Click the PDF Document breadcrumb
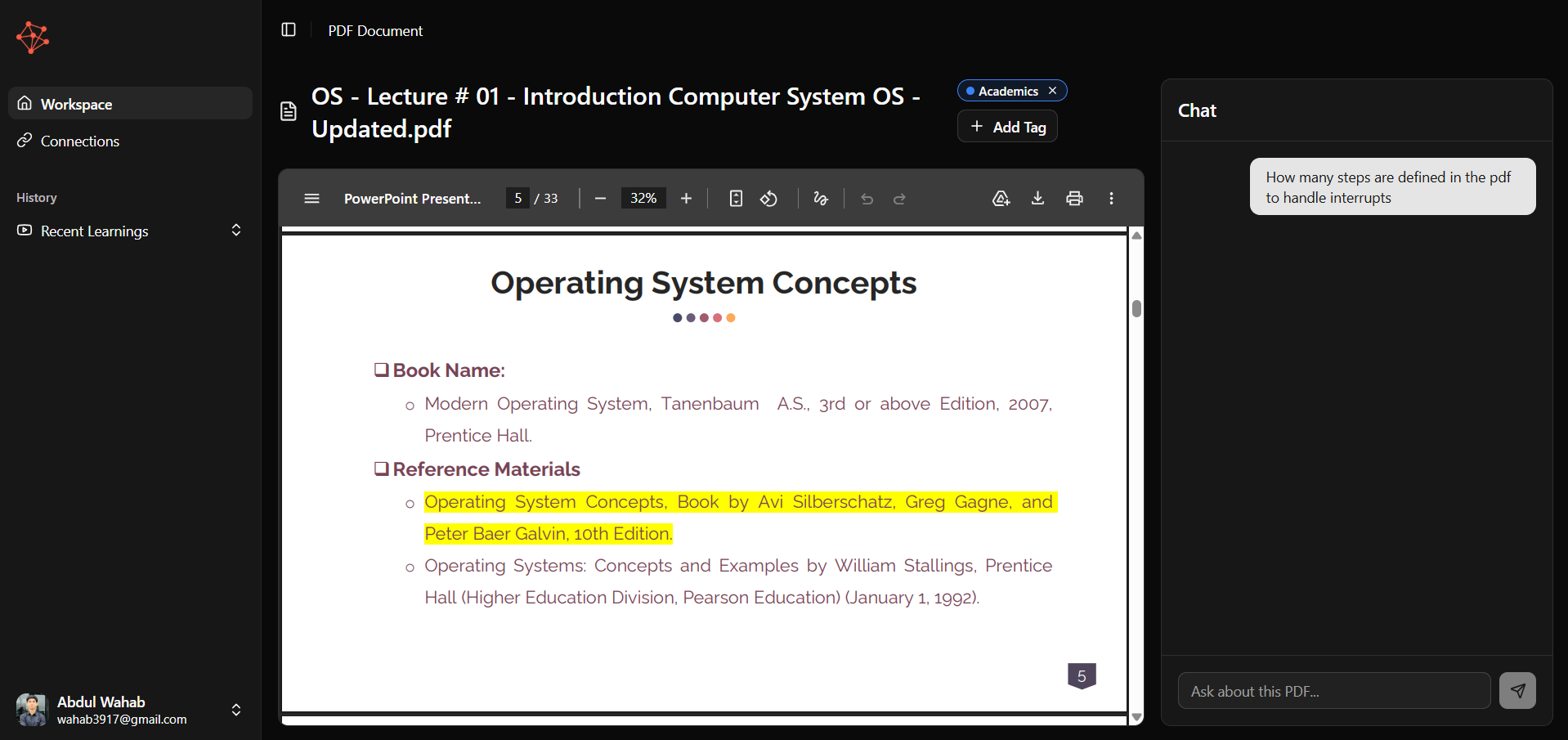Viewport: 1568px width, 740px height. click(375, 30)
